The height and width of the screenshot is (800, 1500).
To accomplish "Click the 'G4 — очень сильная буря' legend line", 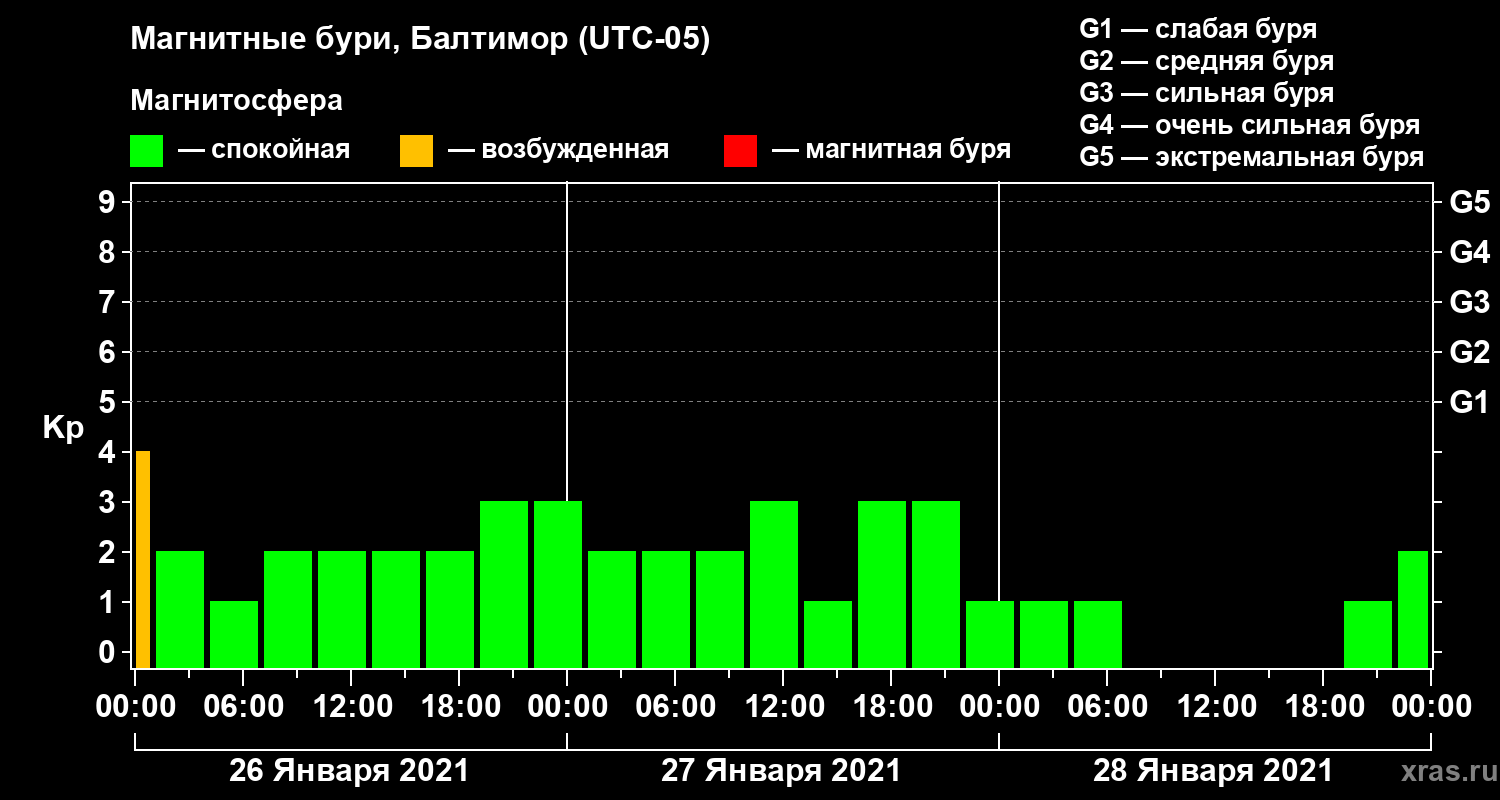I will [x=1250, y=125].
